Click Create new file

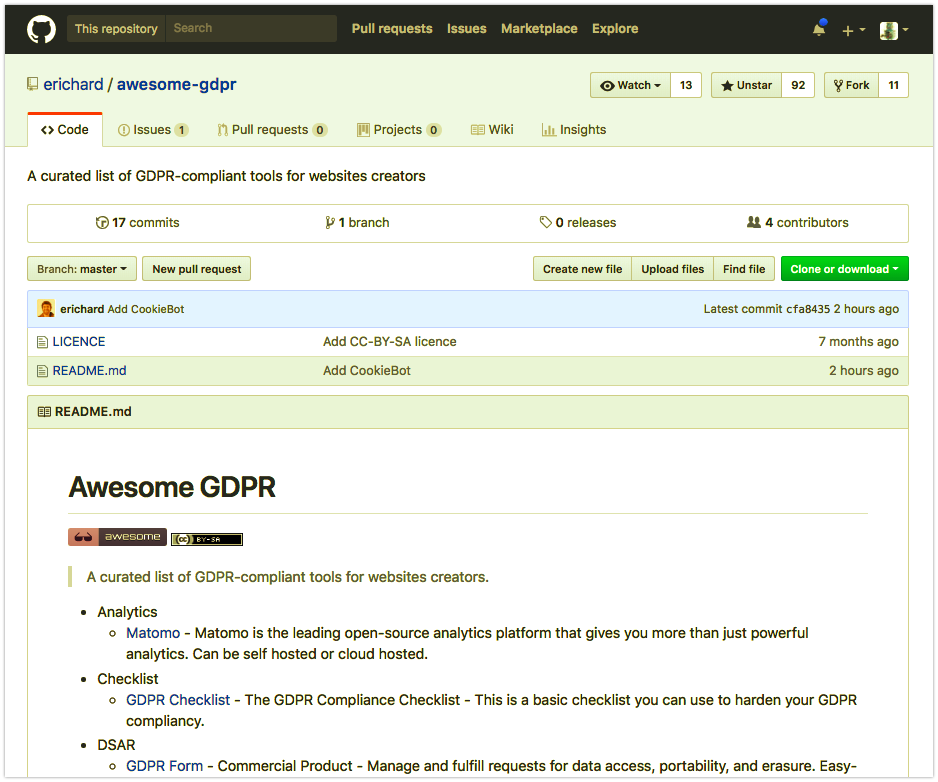pos(582,269)
